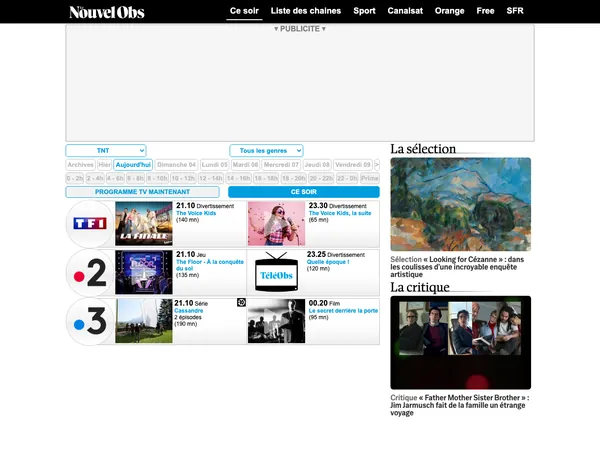Choose the 12 - 14h time slot

coord(210,178)
